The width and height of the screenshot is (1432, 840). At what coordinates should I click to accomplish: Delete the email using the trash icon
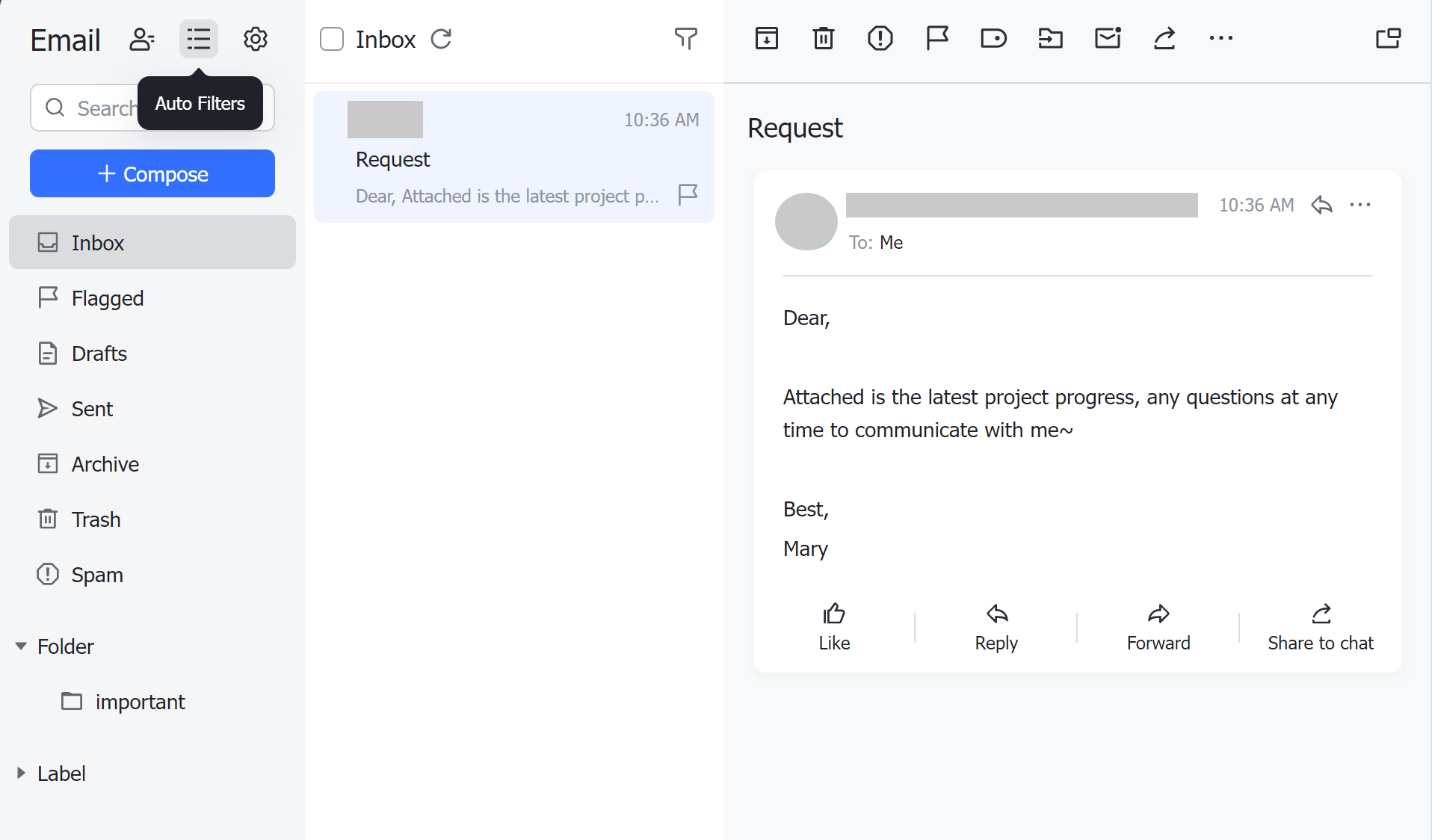[x=823, y=38]
